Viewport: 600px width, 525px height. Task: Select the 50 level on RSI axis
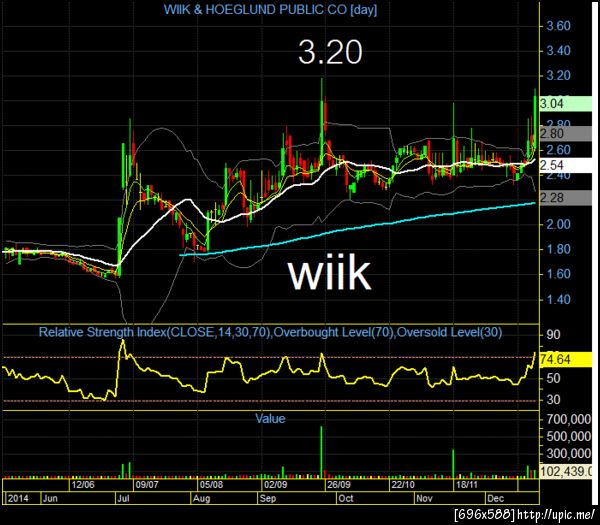click(x=553, y=378)
